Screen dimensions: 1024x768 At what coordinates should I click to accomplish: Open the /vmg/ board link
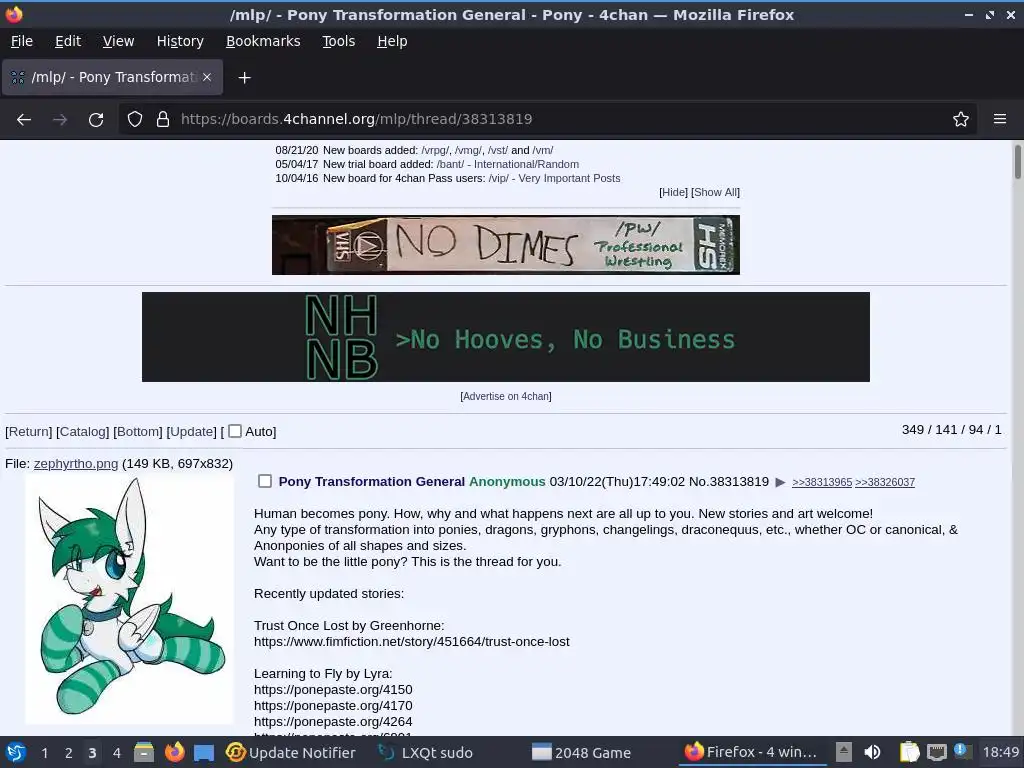468,150
